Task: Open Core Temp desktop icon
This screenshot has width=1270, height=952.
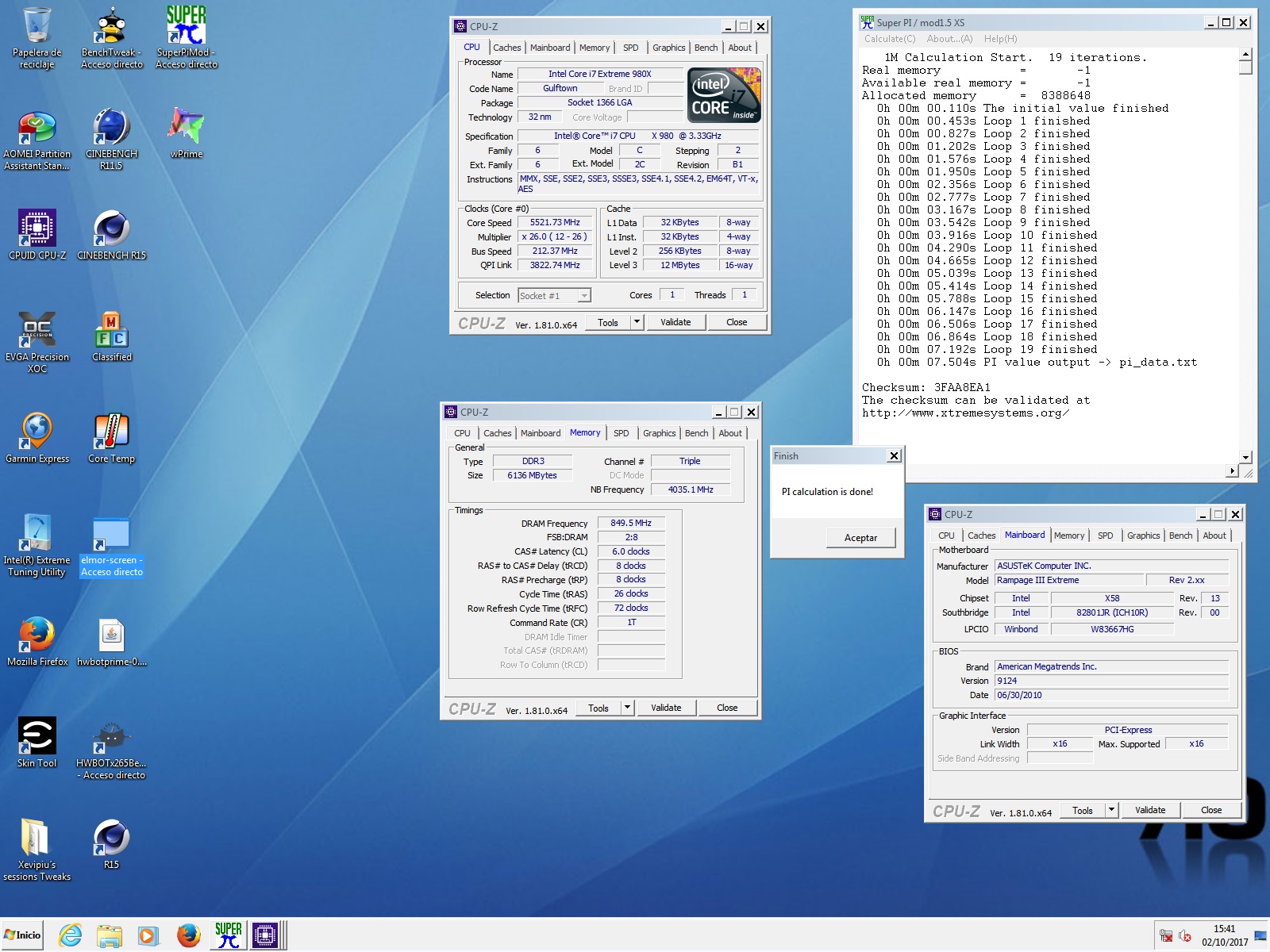Action: tap(111, 437)
